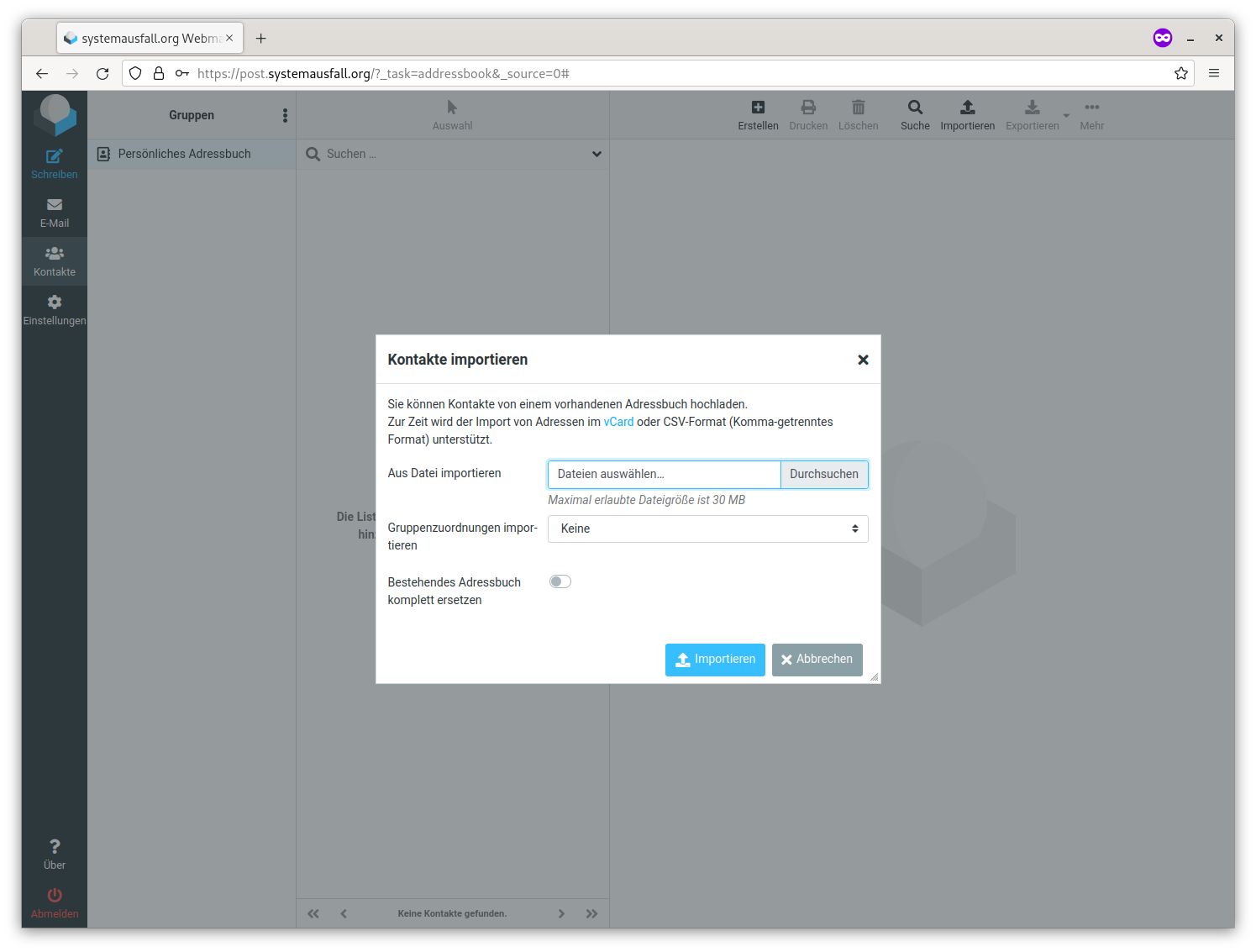The image size is (1256, 952).
Task: Open the vCard link
Action: click(618, 422)
